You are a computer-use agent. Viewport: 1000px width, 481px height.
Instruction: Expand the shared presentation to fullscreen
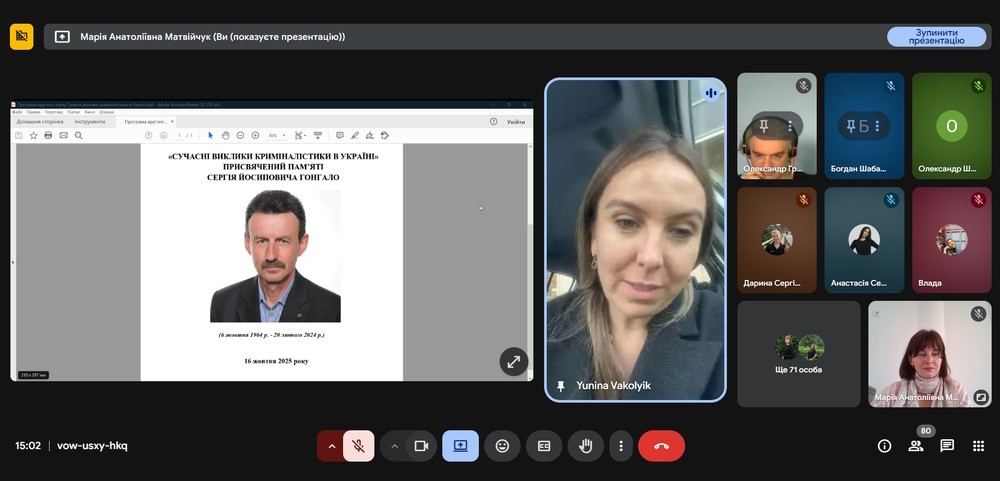pos(513,362)
